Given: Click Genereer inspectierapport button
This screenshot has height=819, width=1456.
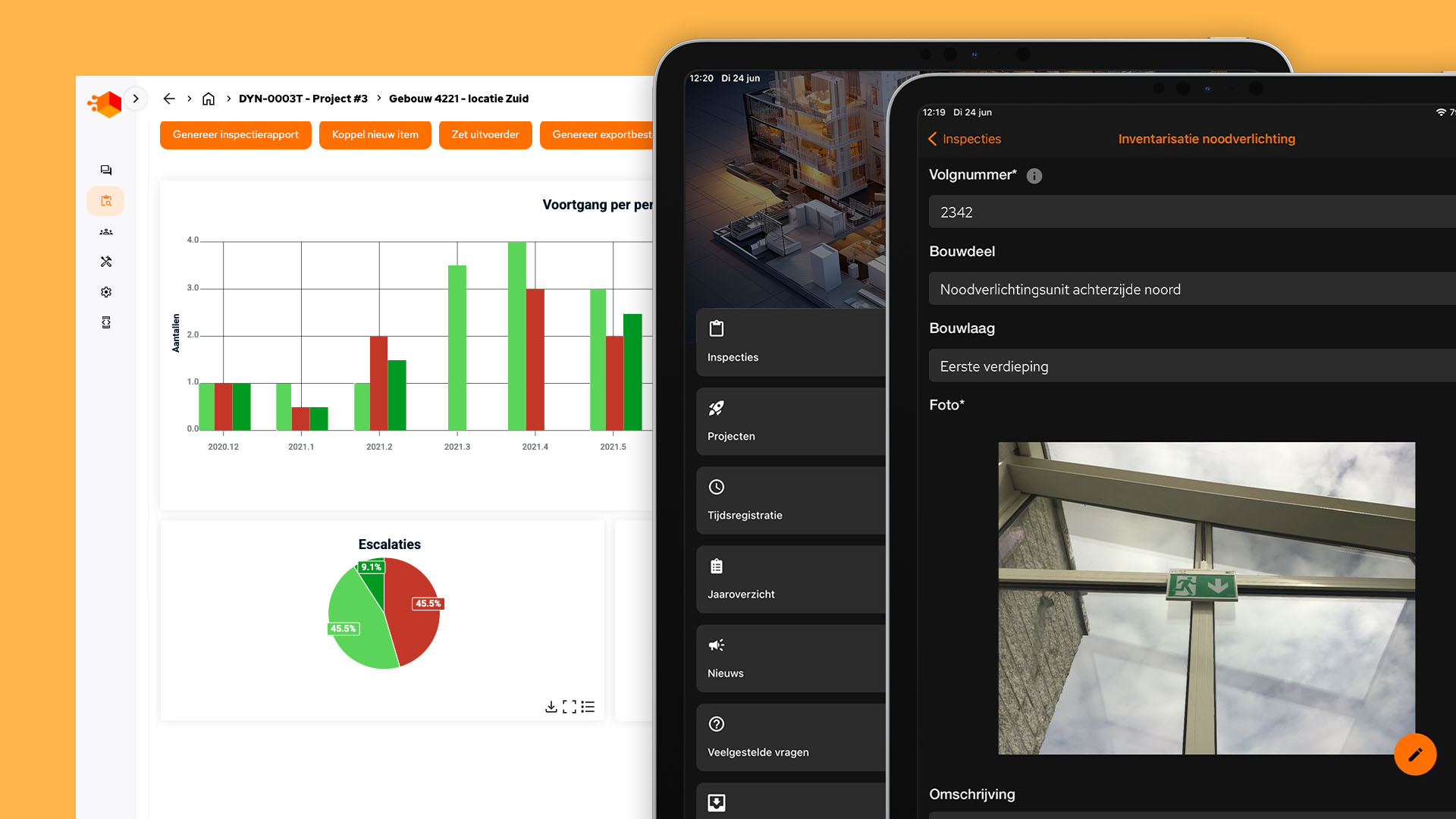Looking at the screenshot, I should click(x=235, y=135).
